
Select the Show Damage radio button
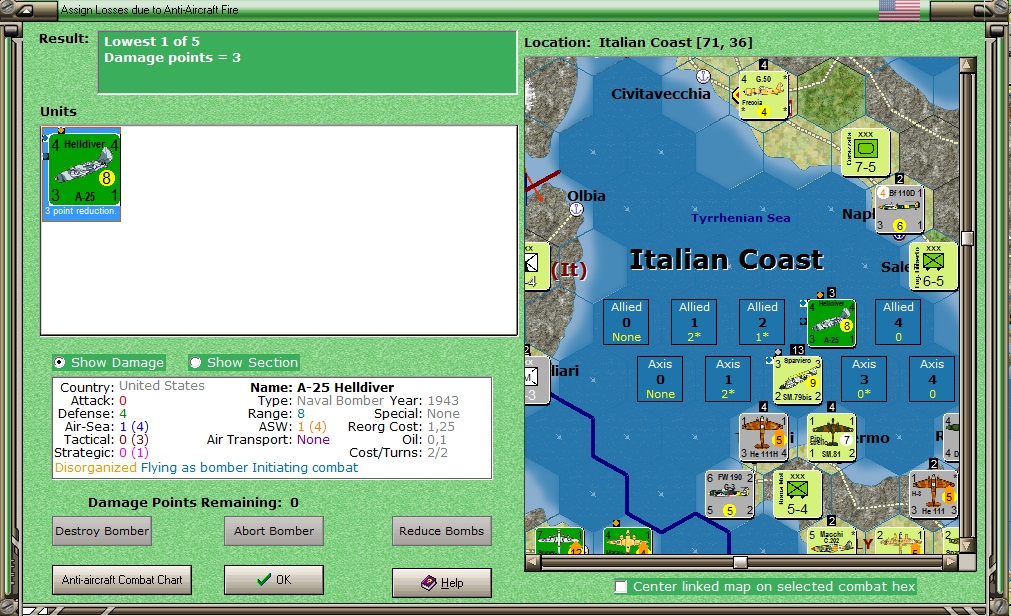[x=59, y=363]
